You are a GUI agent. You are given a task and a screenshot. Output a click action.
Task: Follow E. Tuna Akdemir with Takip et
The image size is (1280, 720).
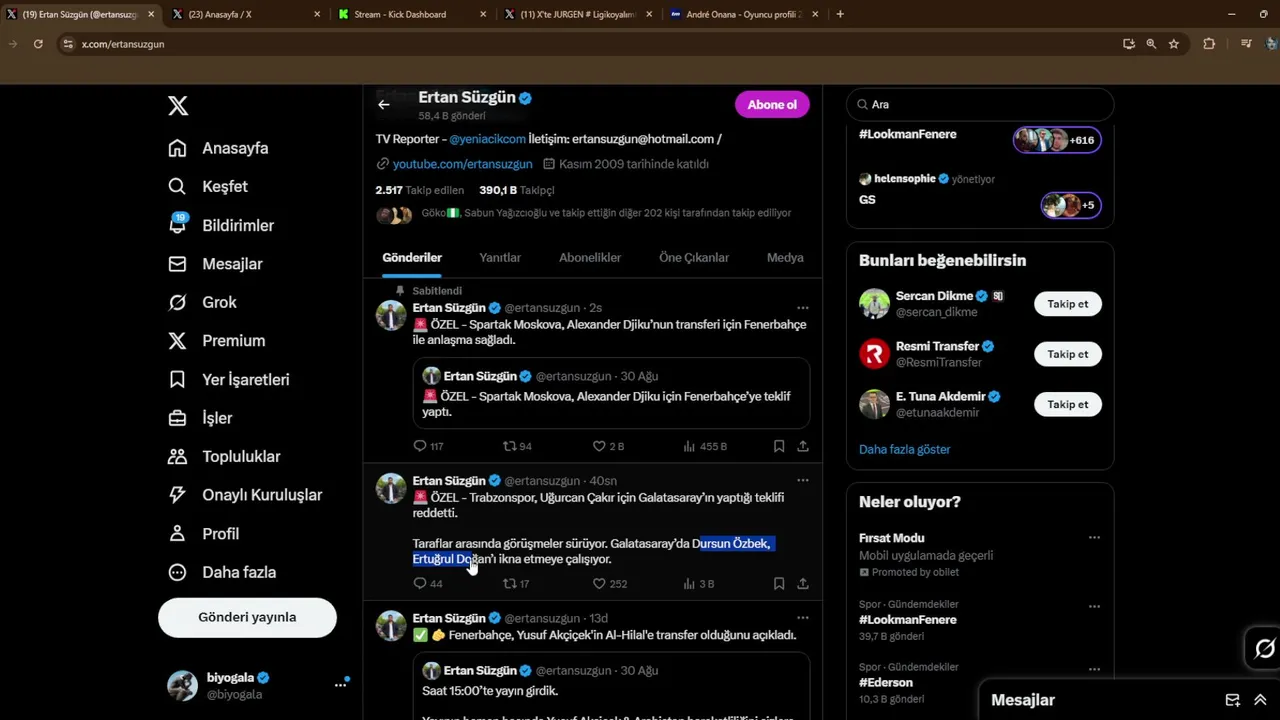coord(1068,404)
